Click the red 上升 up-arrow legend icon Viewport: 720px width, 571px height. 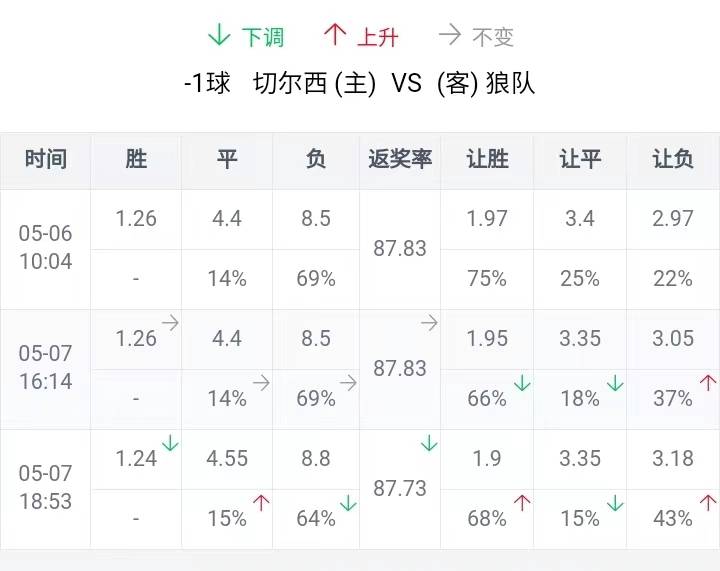[335, 35]
